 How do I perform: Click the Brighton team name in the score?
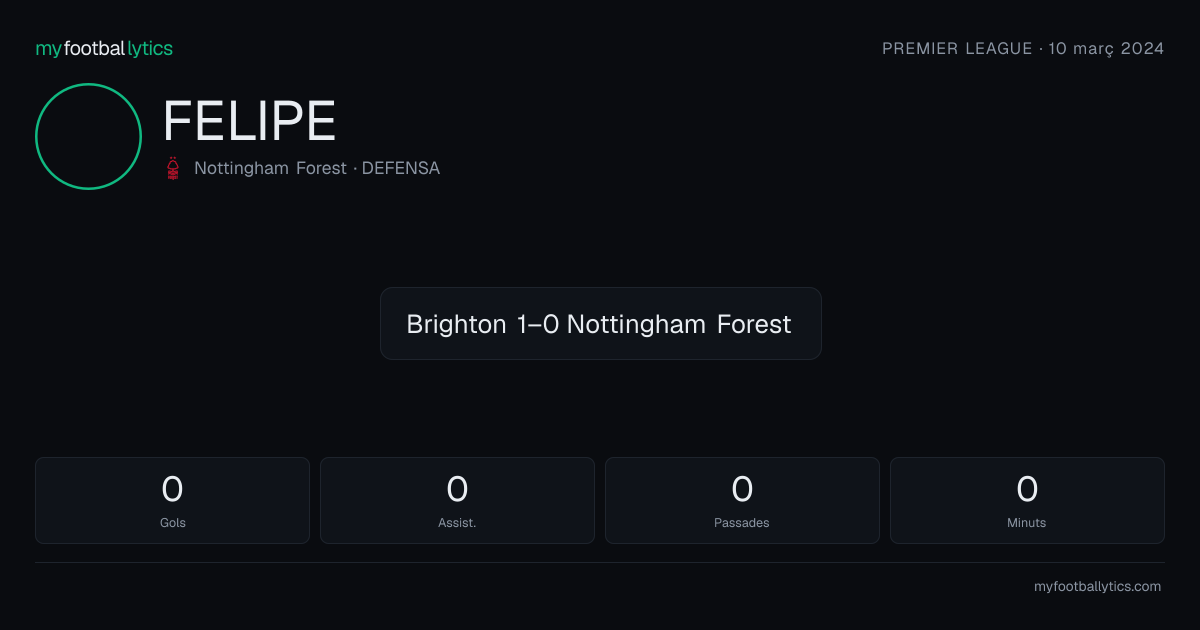[x=456, y=324]
